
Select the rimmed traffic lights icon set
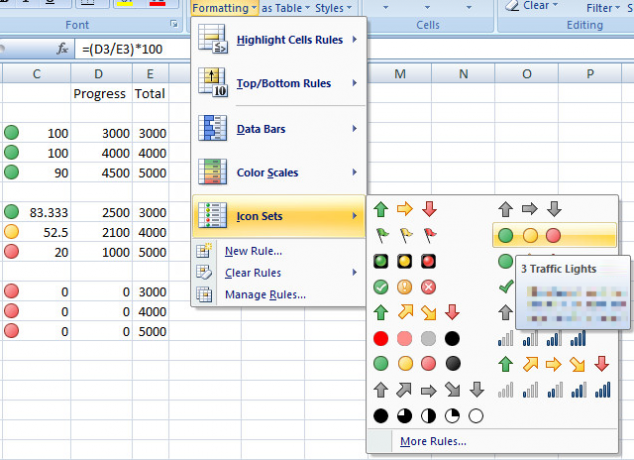pos(405,261)
